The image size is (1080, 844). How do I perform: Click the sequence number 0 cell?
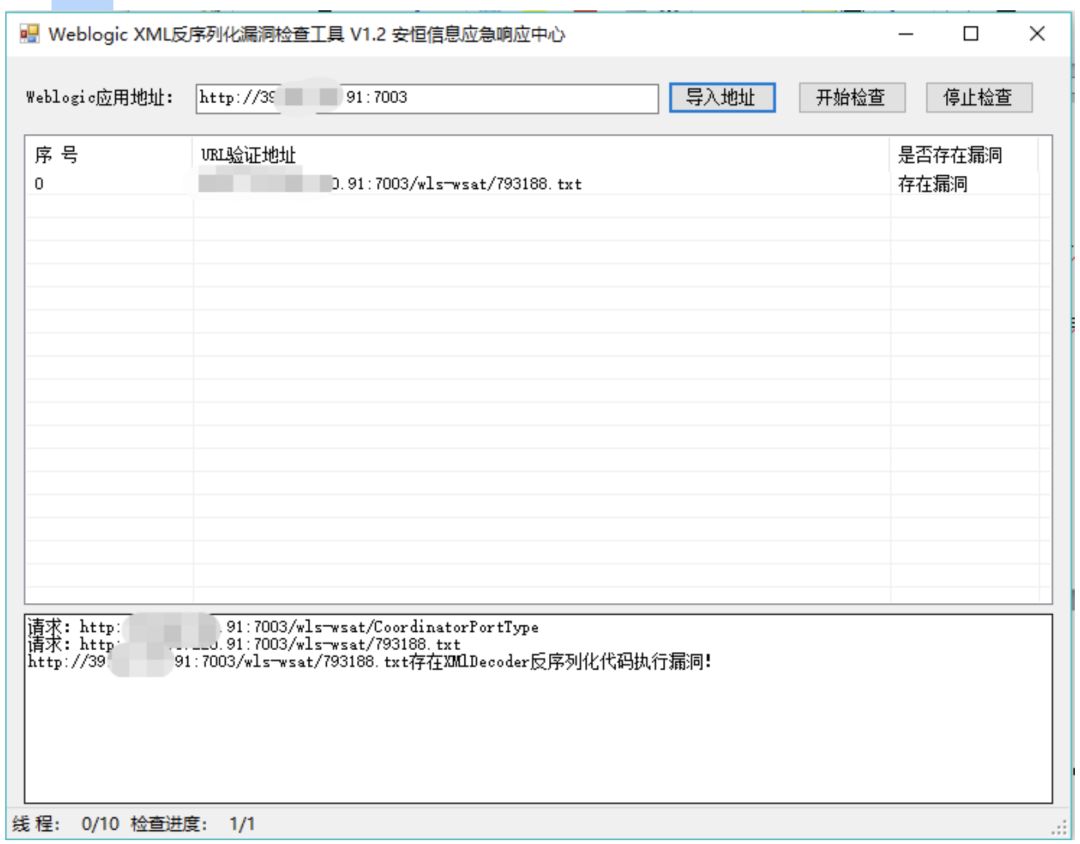click(x=39, y=185)
